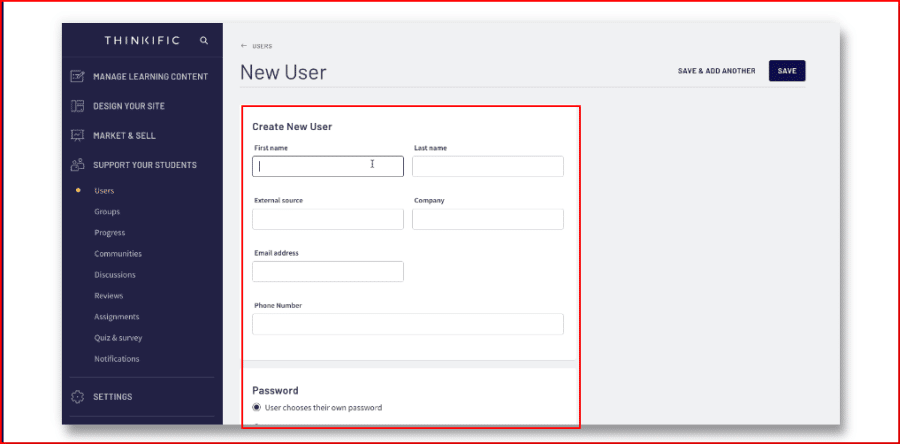This screenshot has height=444, width=900.
Task: Open Groups in the sidebar
Action: [107, 212]
